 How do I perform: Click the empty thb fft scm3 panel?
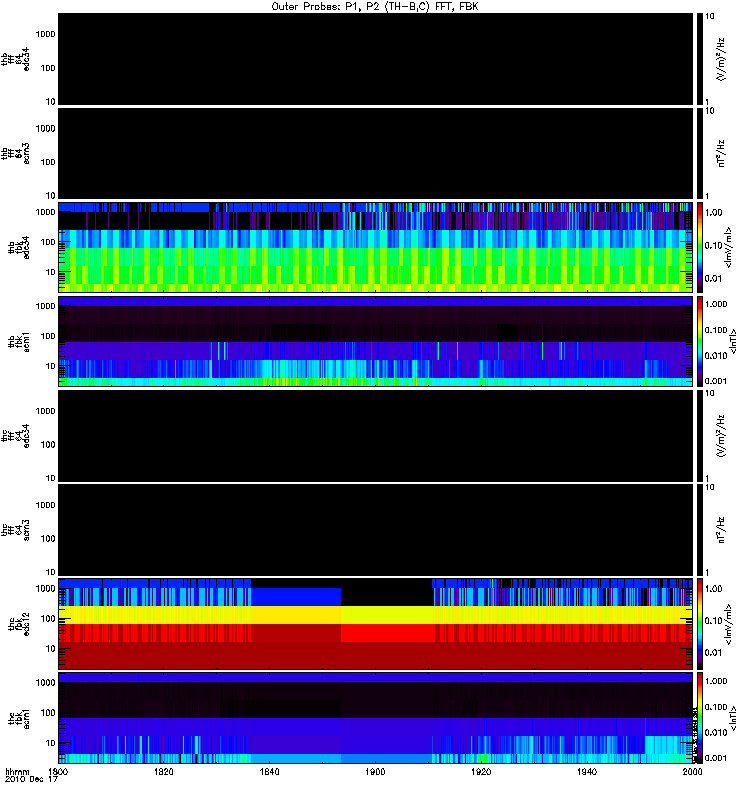tap(376, 153)
